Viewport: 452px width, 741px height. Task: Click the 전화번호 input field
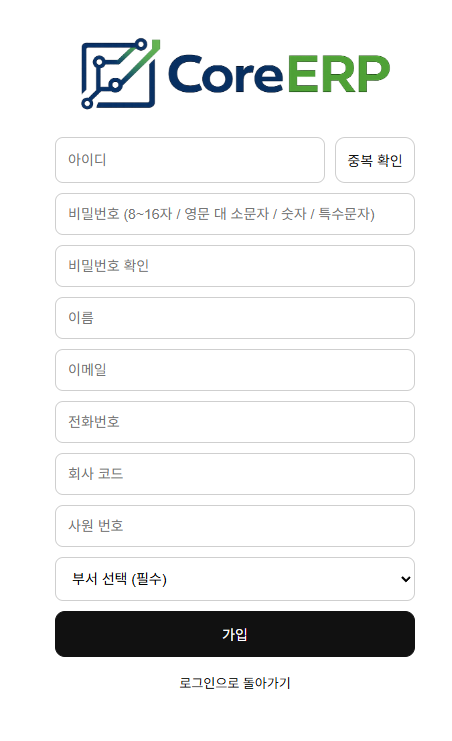click(235, 422)
